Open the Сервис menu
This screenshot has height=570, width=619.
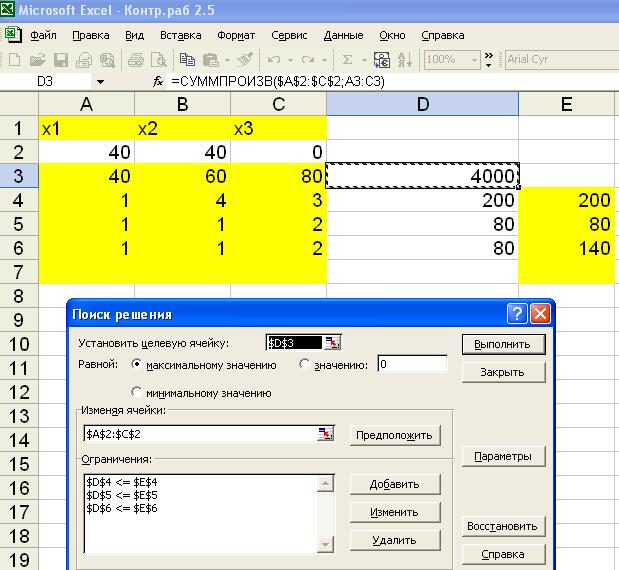pos(291,34)
